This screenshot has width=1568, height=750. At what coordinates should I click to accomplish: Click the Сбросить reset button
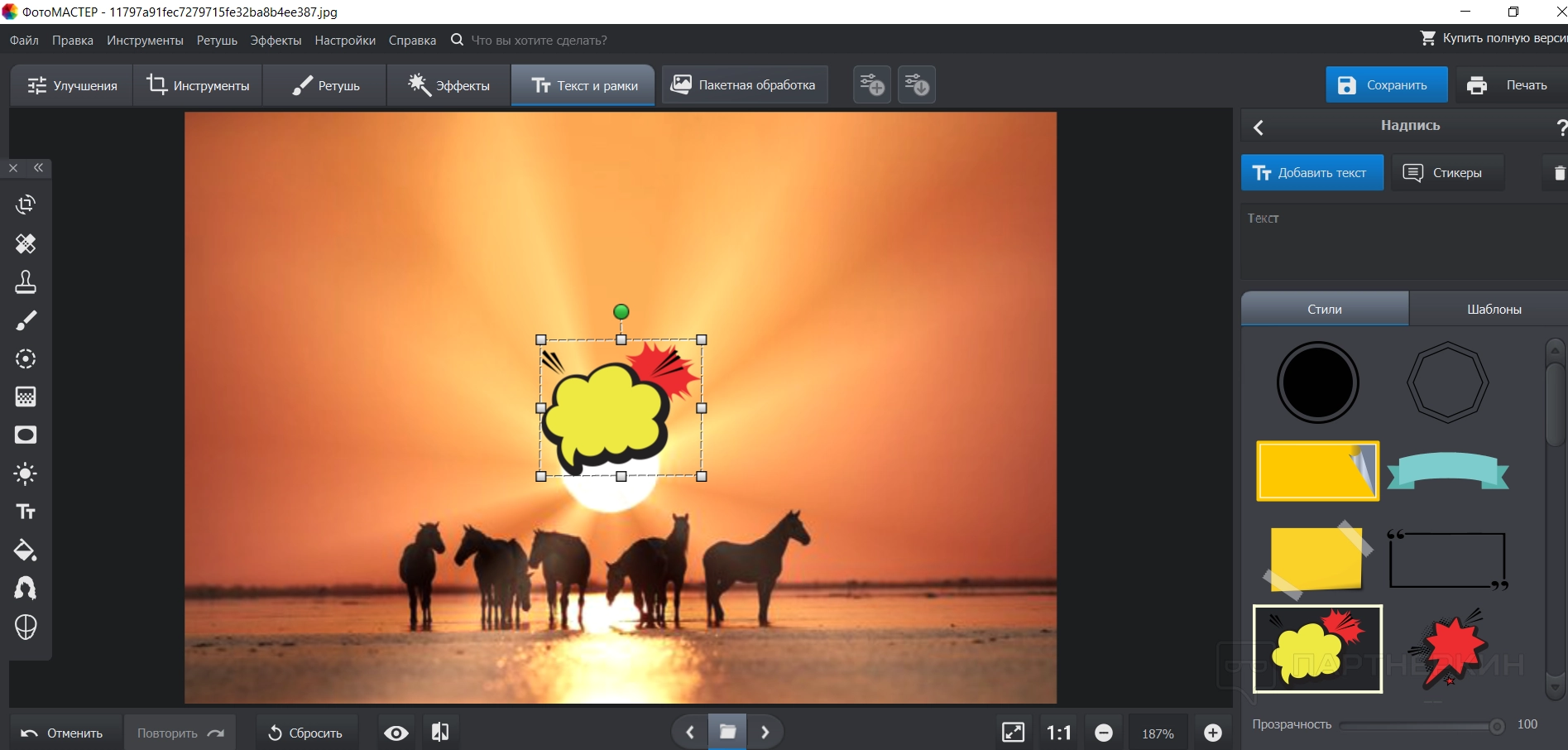point(306,733)
